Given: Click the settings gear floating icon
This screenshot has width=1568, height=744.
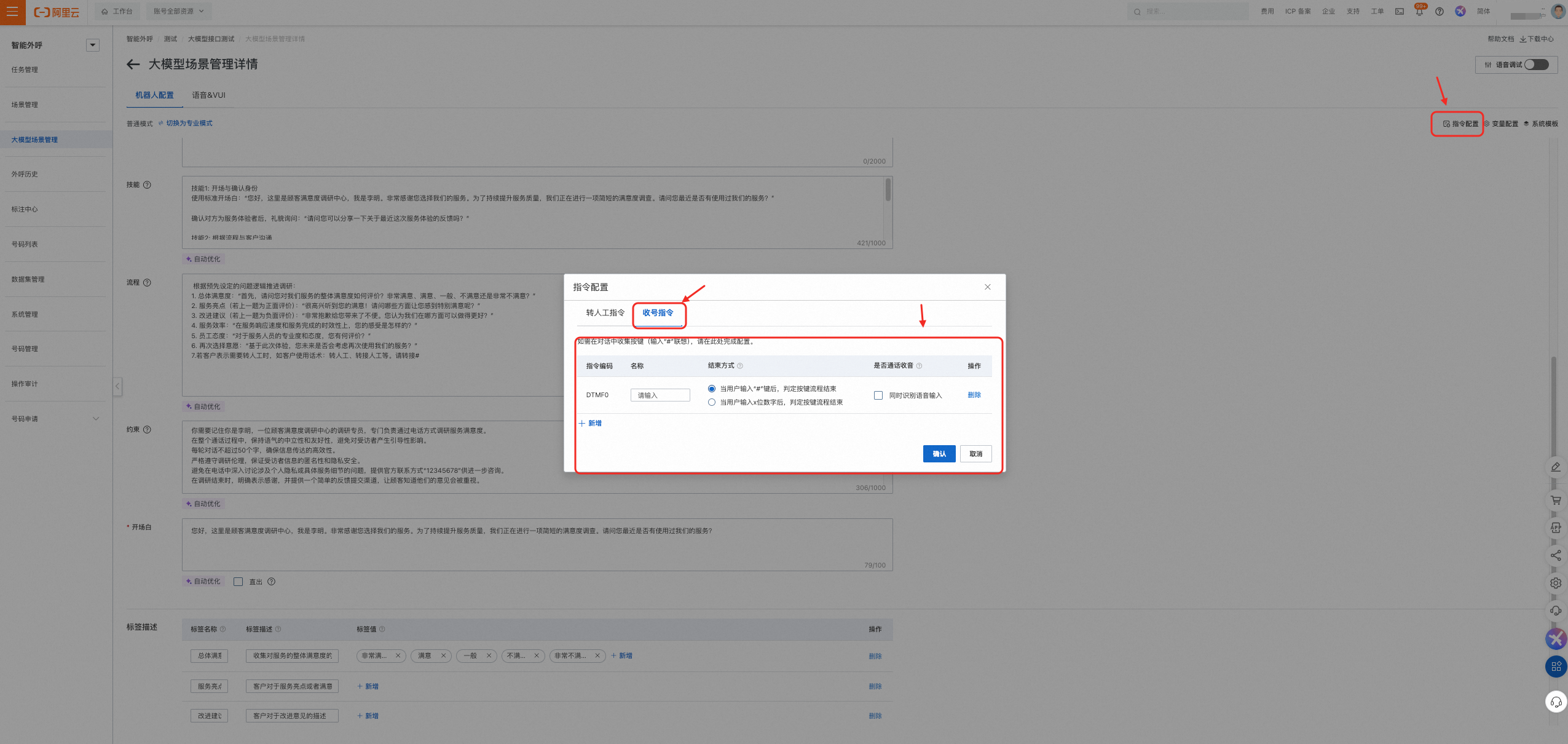Looking at the screenshot, I should [x=1556, y=583].
